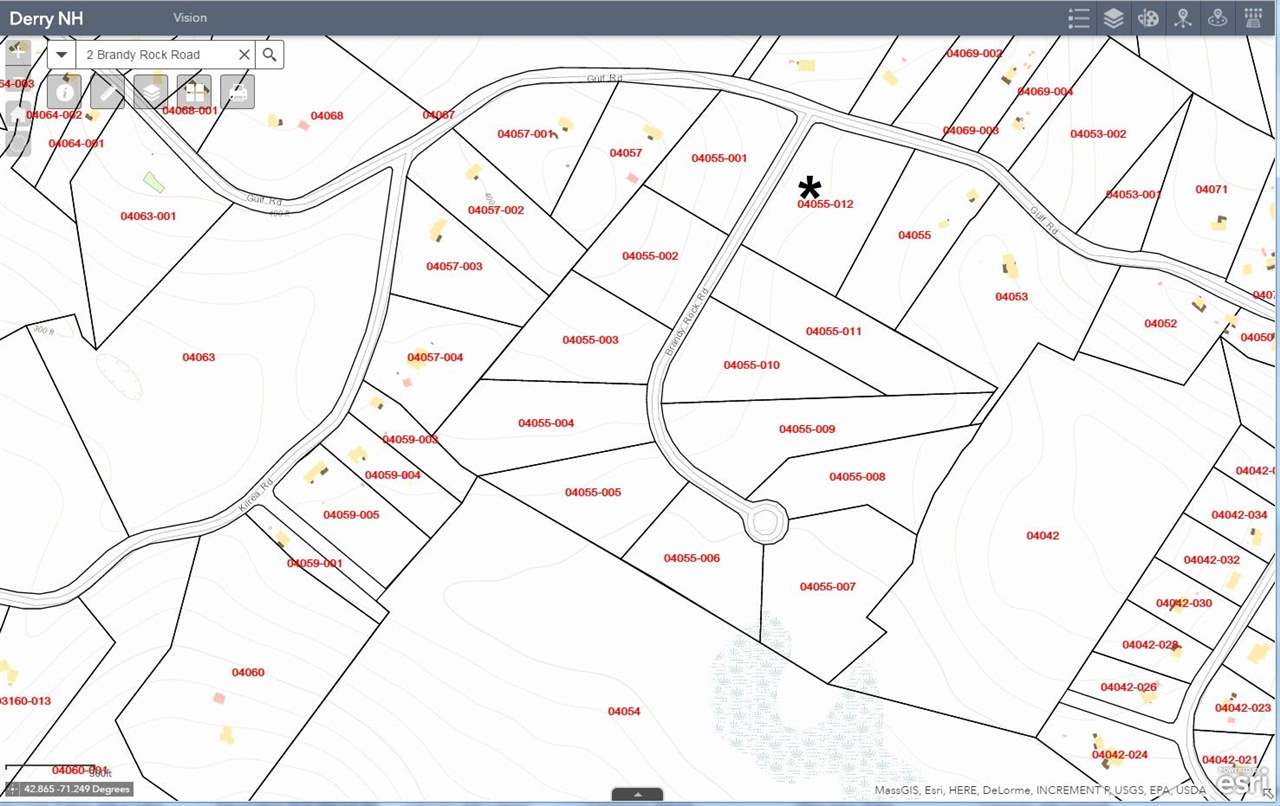Viewport: 1280px width, 806px height.
Task: Click the Vision link in header
Action: pyautogui.click(x=190, y=18)
